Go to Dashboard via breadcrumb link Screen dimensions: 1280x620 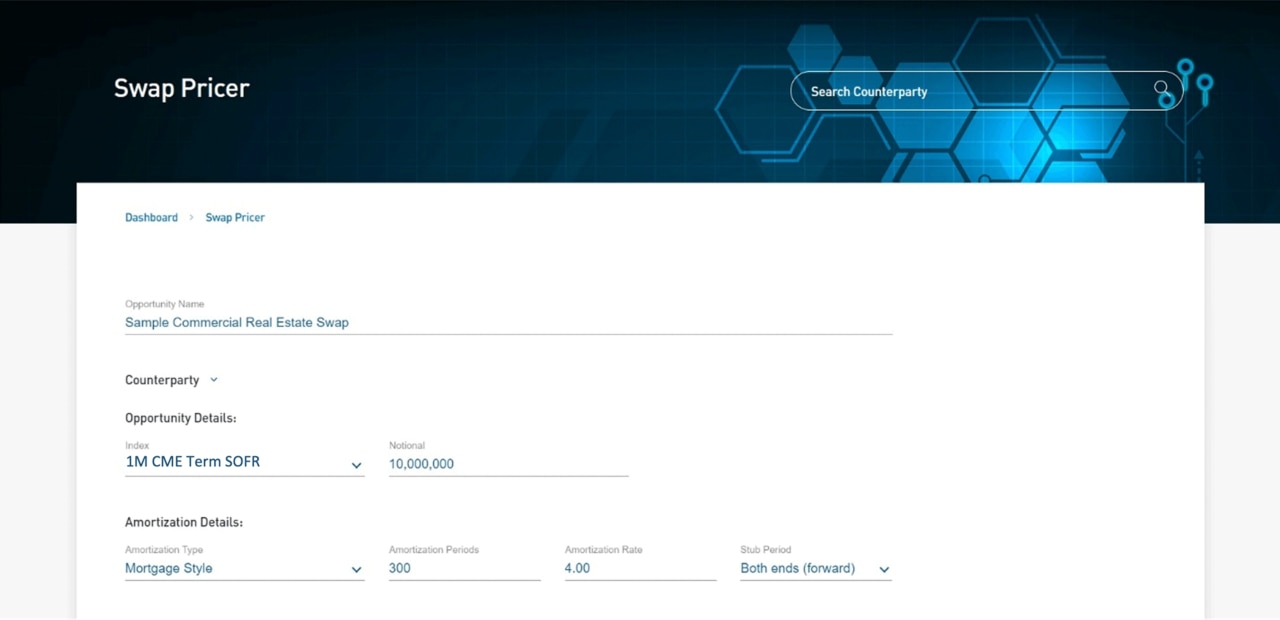pyautogui.click(x=151, y=217)
